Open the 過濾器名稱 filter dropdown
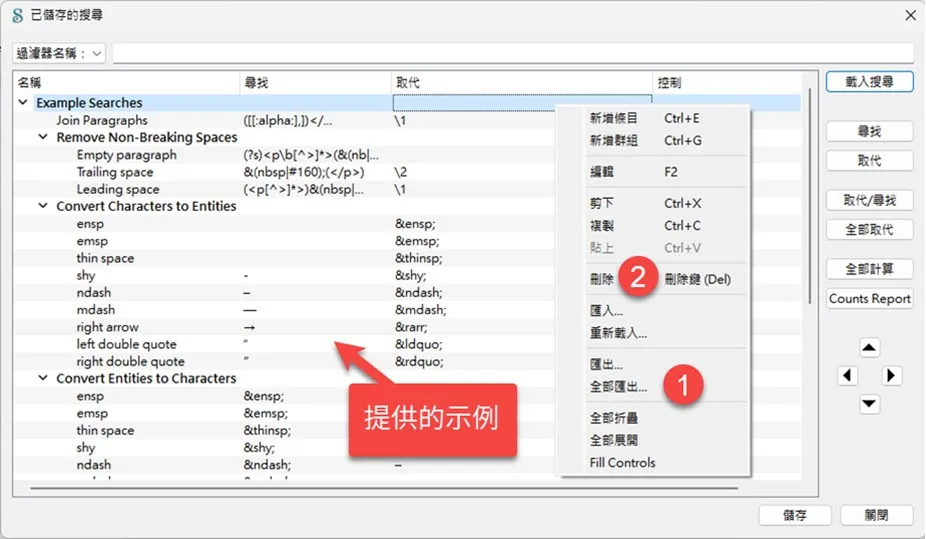The height and width of the screenshot is (539, 926). [x=58, y=54]
